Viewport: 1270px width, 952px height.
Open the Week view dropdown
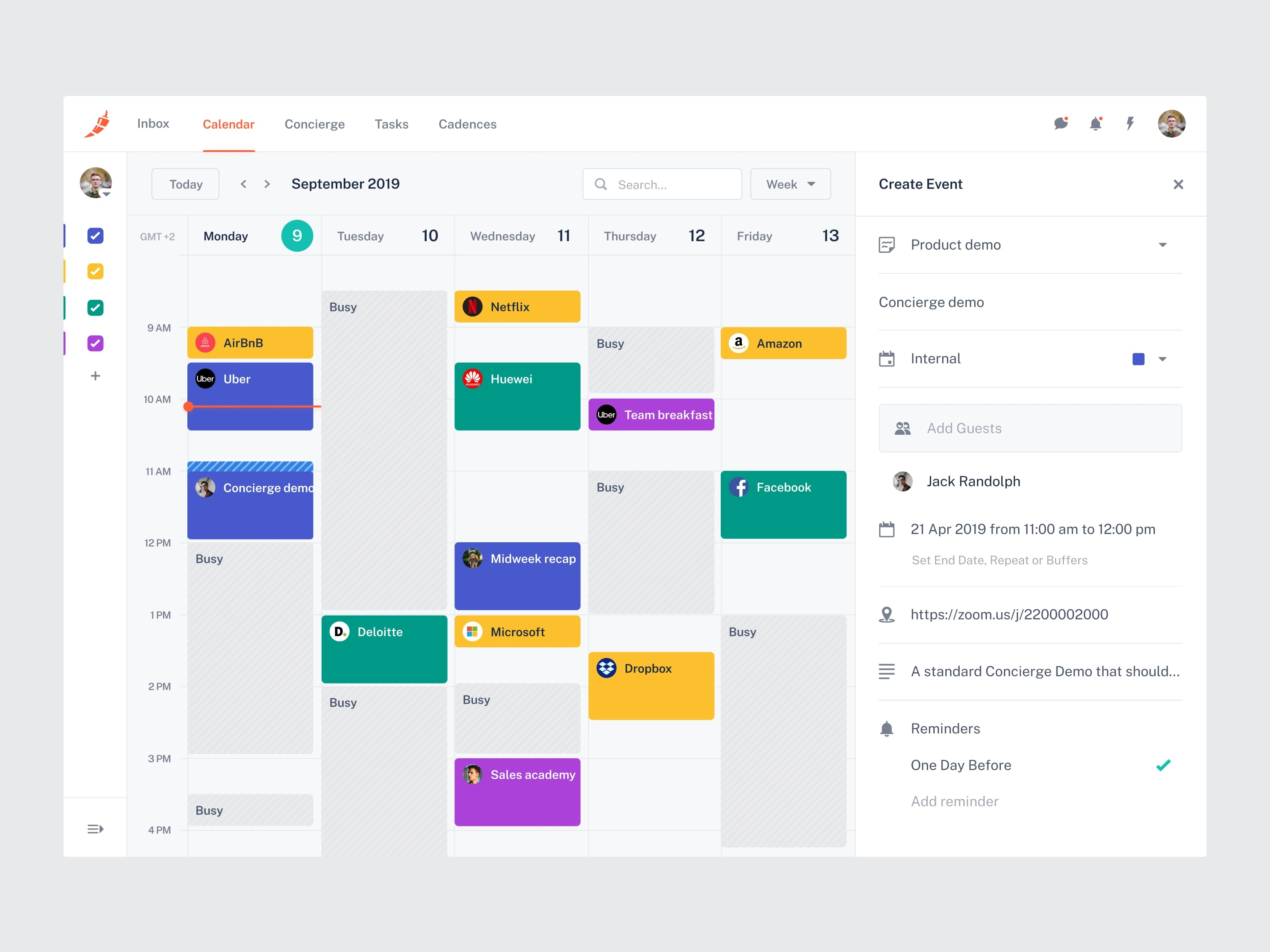[791, 184]
